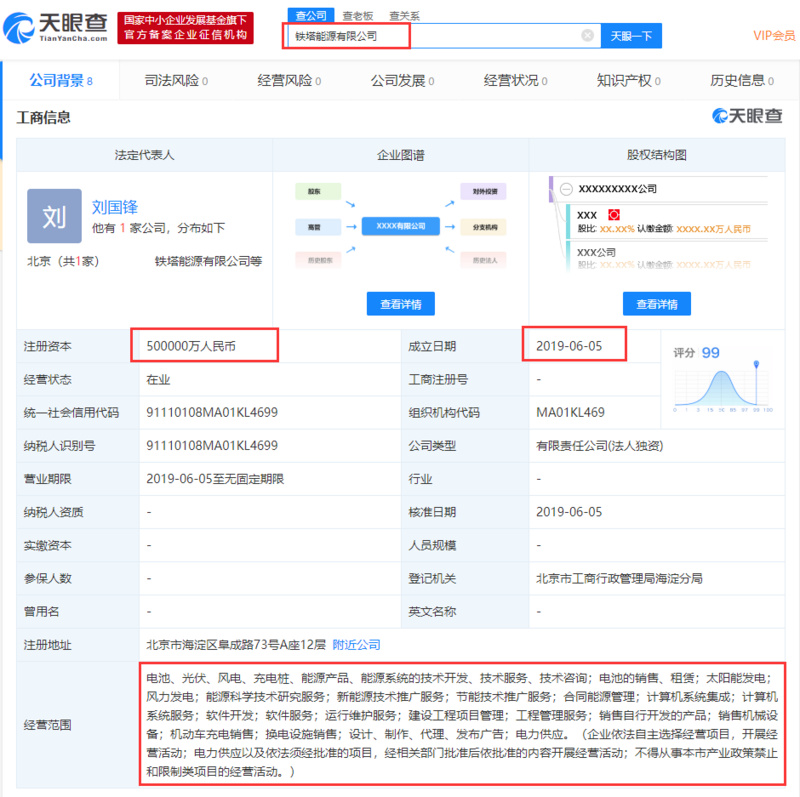Click the 高管 node in enterprise graph
The image size is (800, 797).
pyautogui.click(x=317, y=226)
